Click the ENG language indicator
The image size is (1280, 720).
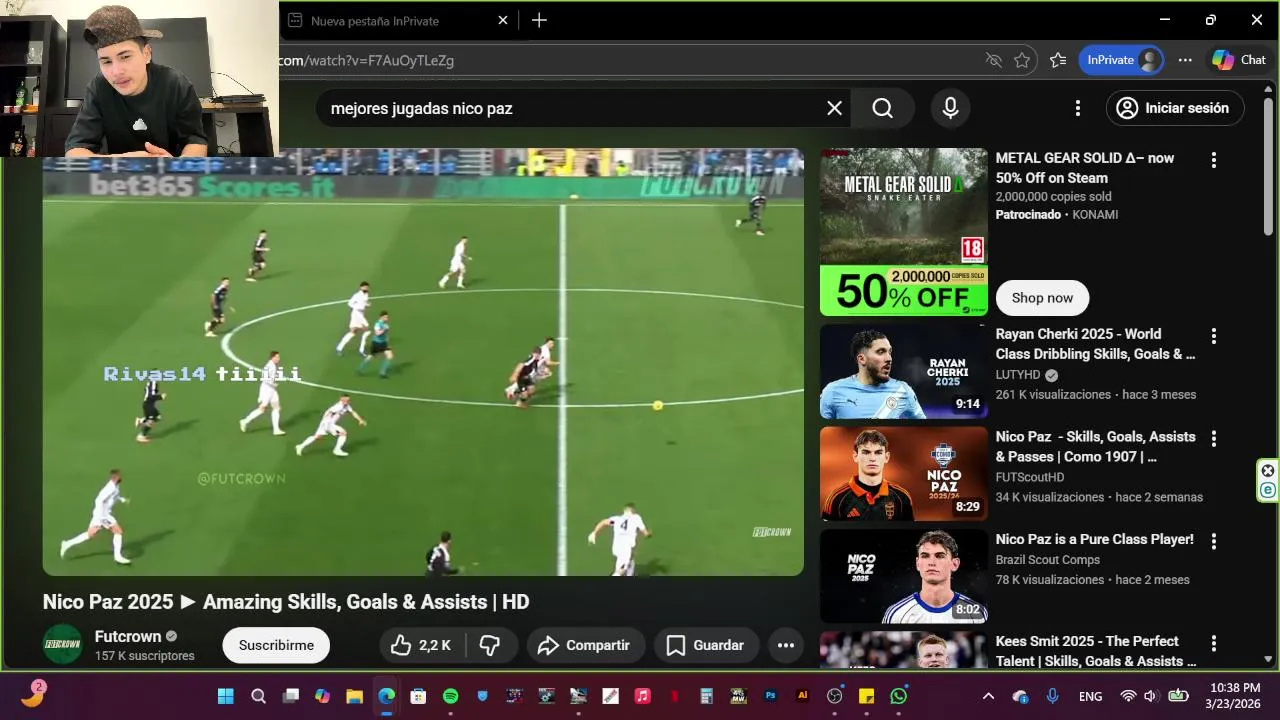(x=1091, y=696)
